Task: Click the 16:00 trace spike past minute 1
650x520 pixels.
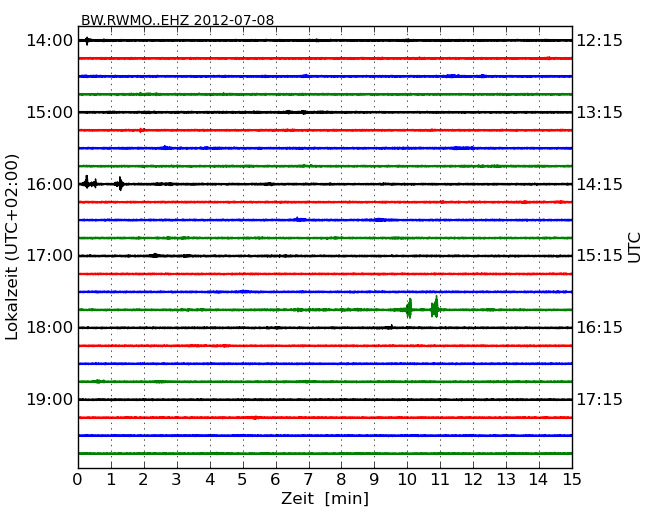Action: click(x=120, y=184)
